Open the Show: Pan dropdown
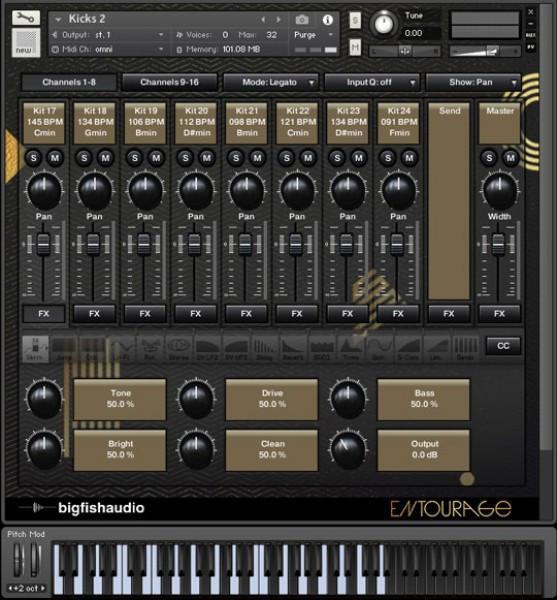Viewport: 557px width, 600px height. (x=473, y=82)
